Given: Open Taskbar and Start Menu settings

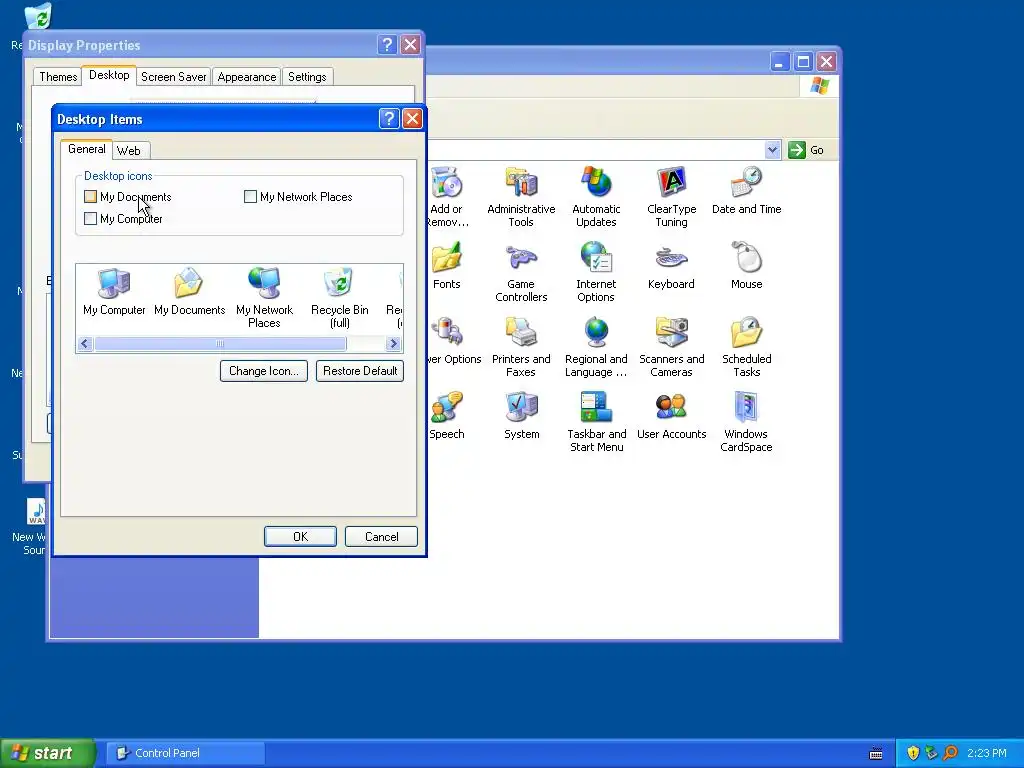Looking at the screenshot, I should pyautogui.click(x=596, y=422).
